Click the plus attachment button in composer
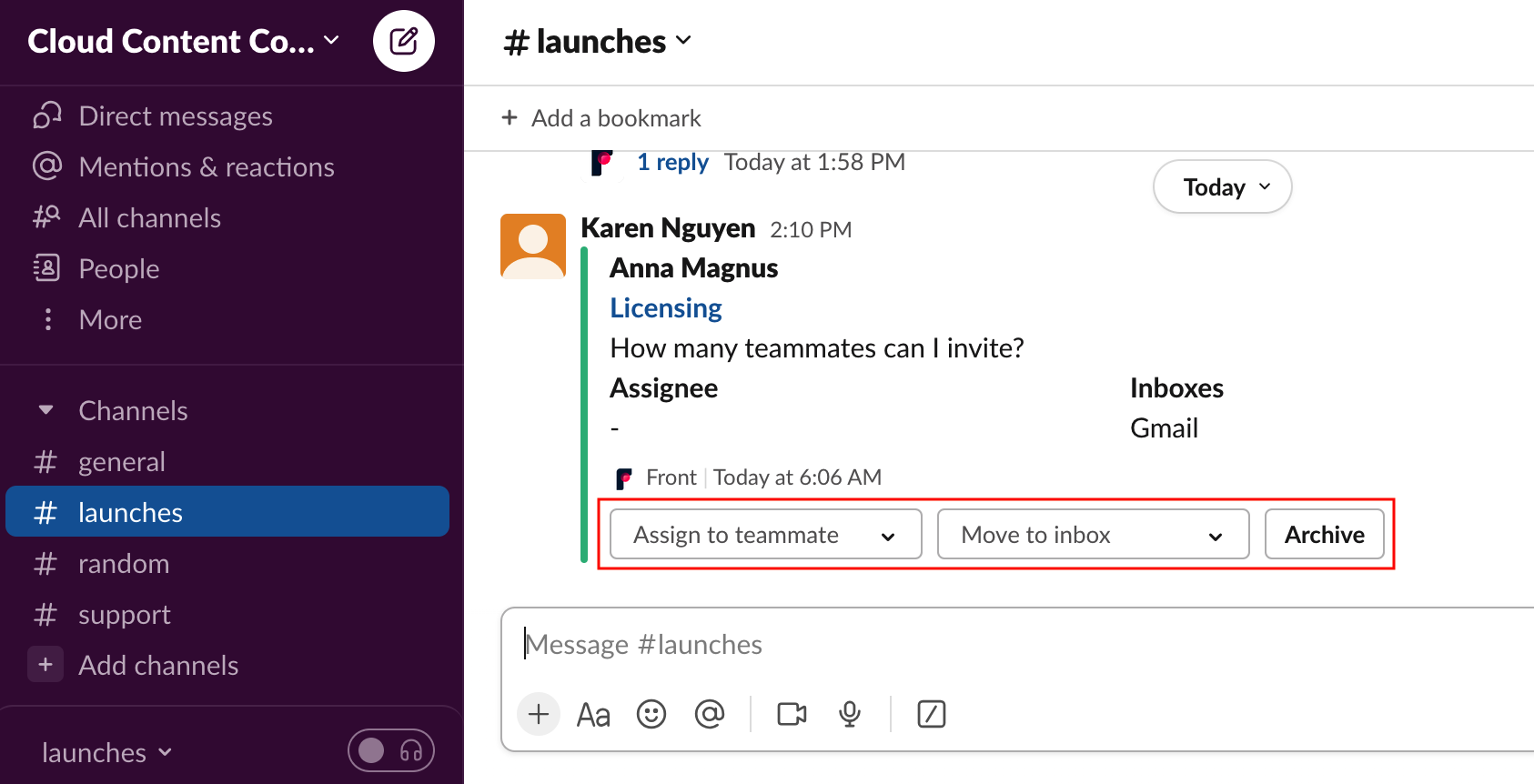1534x784 pixels. [539, 714]
